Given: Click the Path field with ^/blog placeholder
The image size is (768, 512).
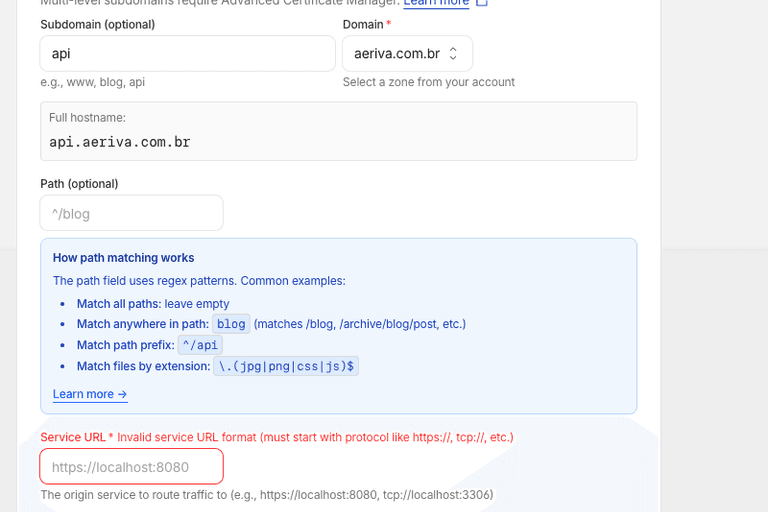Looking at the screenshot, I should [132, 213].
